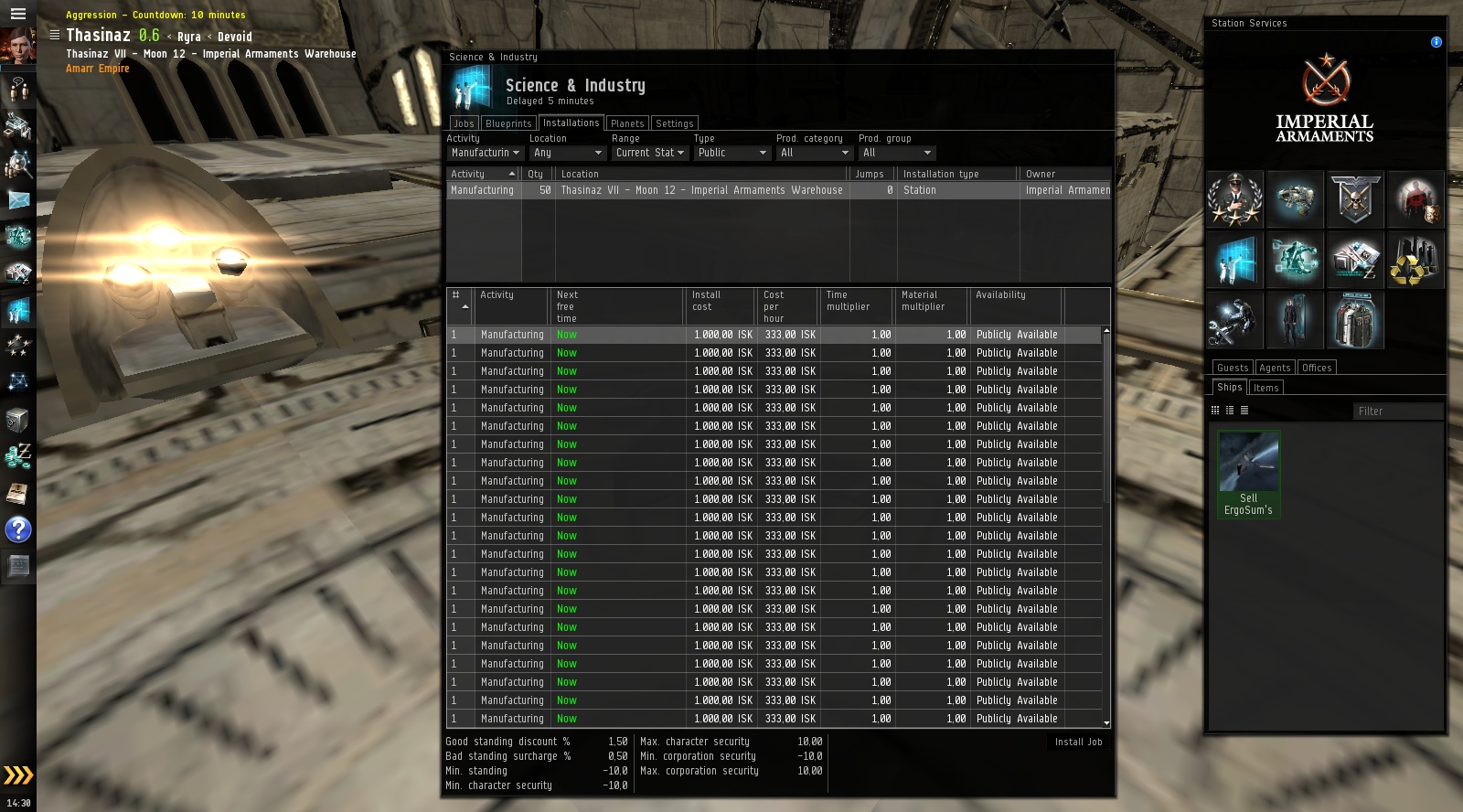Open the officer with stars station service
1463x812 pixels.
click(x=1234, y=198)
